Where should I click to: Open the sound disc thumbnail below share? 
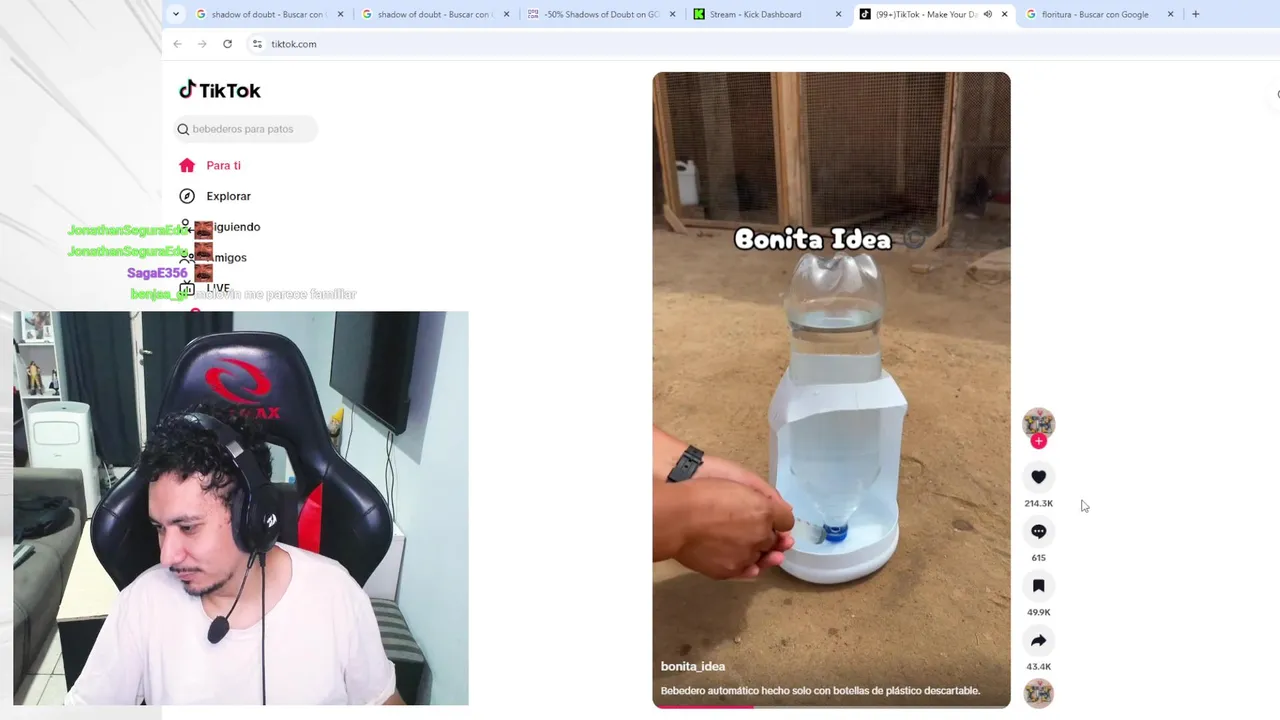click(1038, 693)
